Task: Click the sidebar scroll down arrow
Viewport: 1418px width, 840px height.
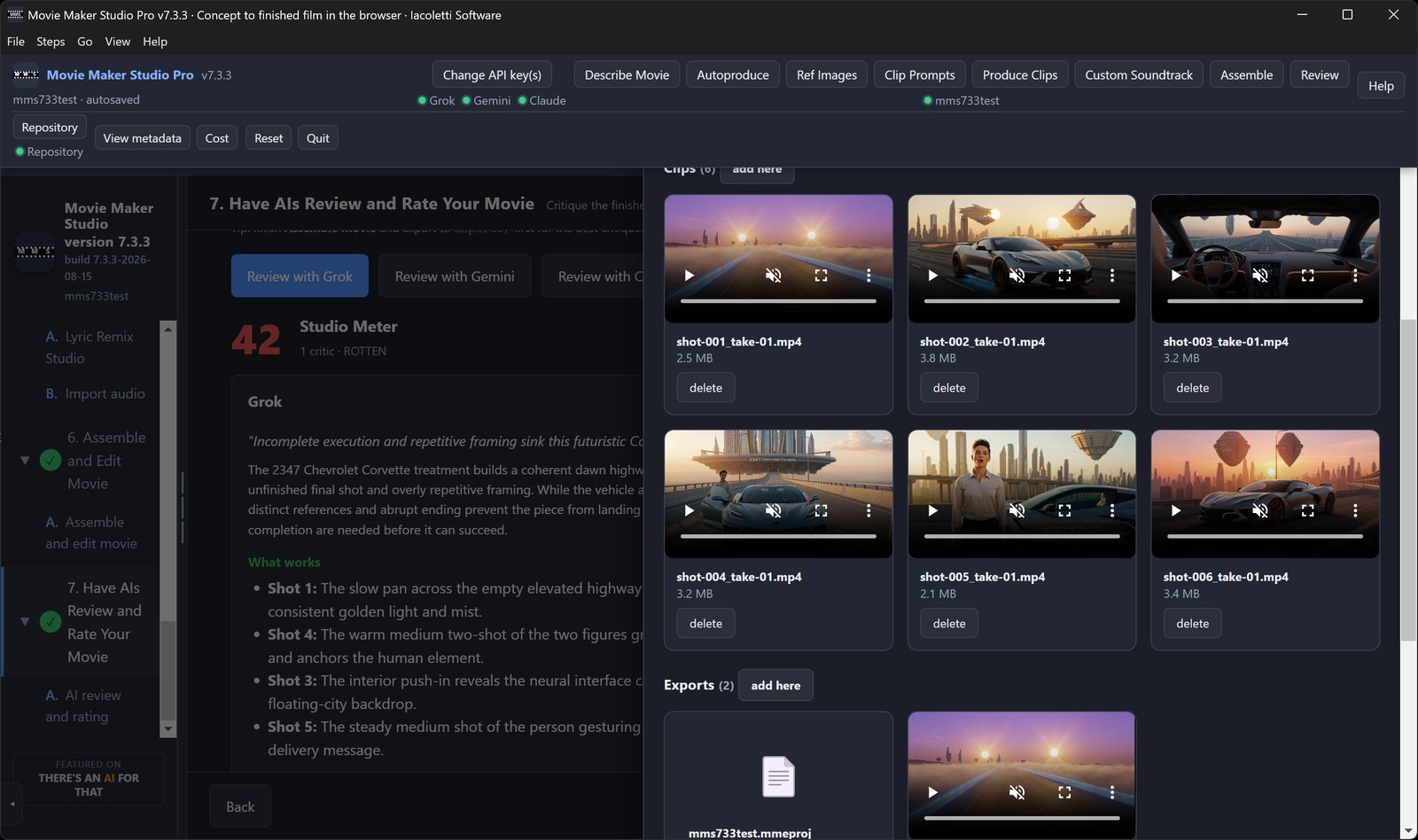Action: coord(168,729)
